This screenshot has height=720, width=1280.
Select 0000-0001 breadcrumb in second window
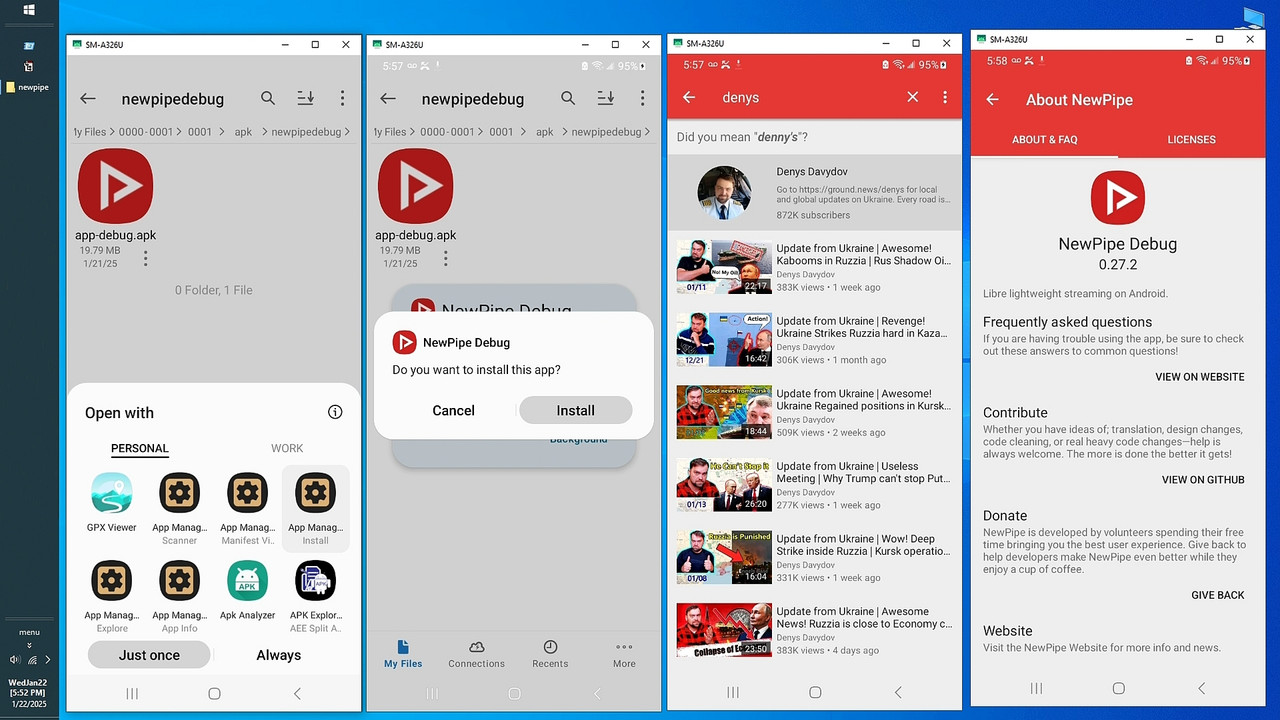coord(447,132)
